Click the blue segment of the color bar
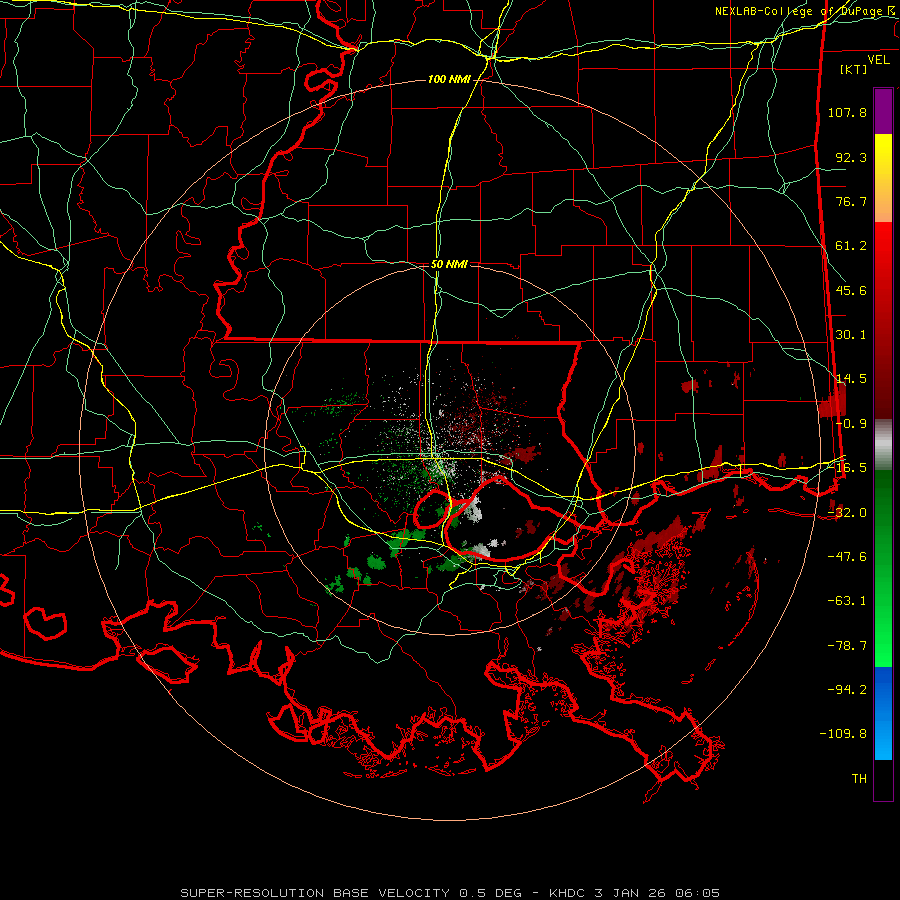This screenshot has width=900, height=900. click(x=883, y=713)
